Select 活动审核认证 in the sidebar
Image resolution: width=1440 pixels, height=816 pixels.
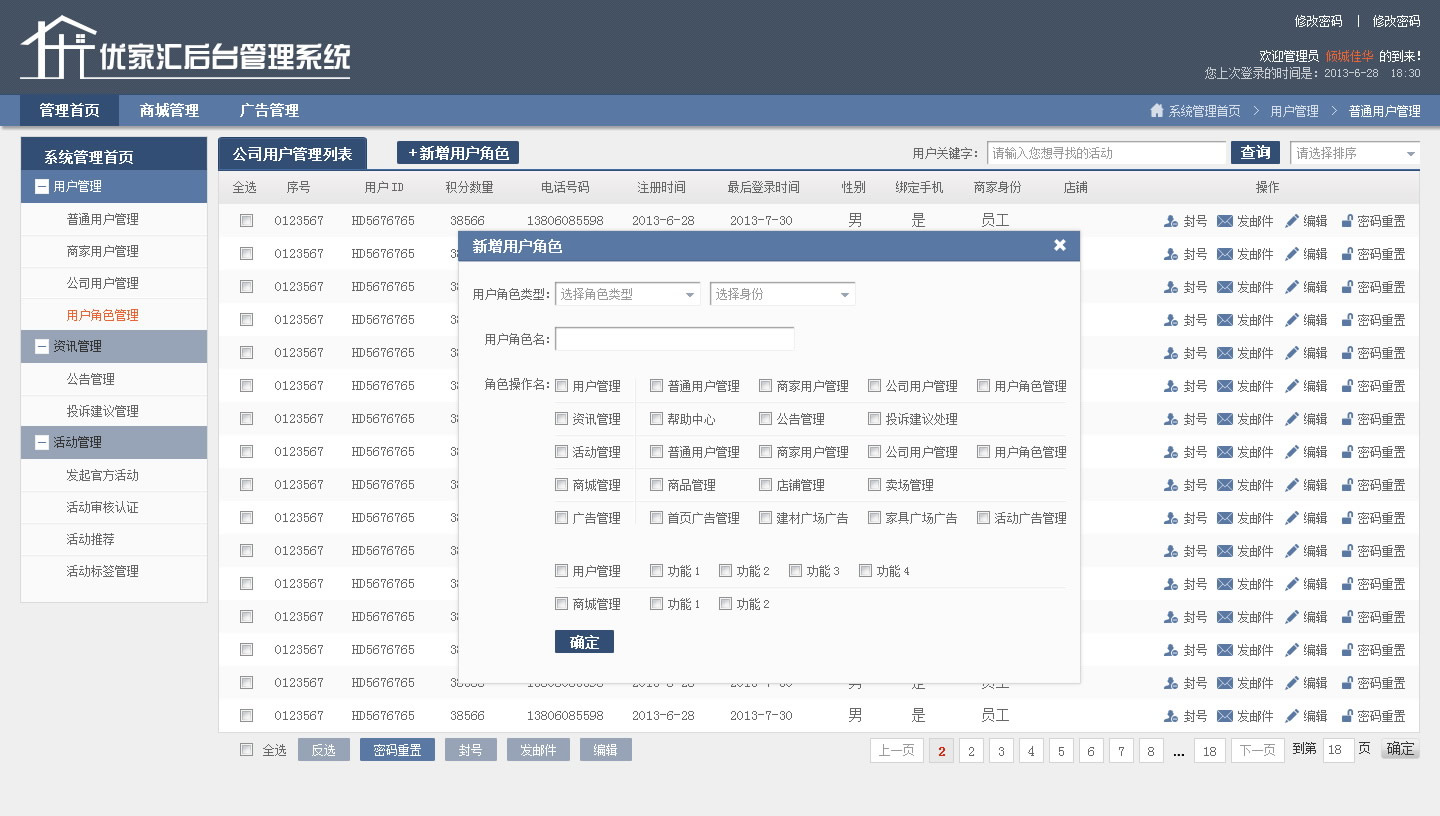(102, 507)
